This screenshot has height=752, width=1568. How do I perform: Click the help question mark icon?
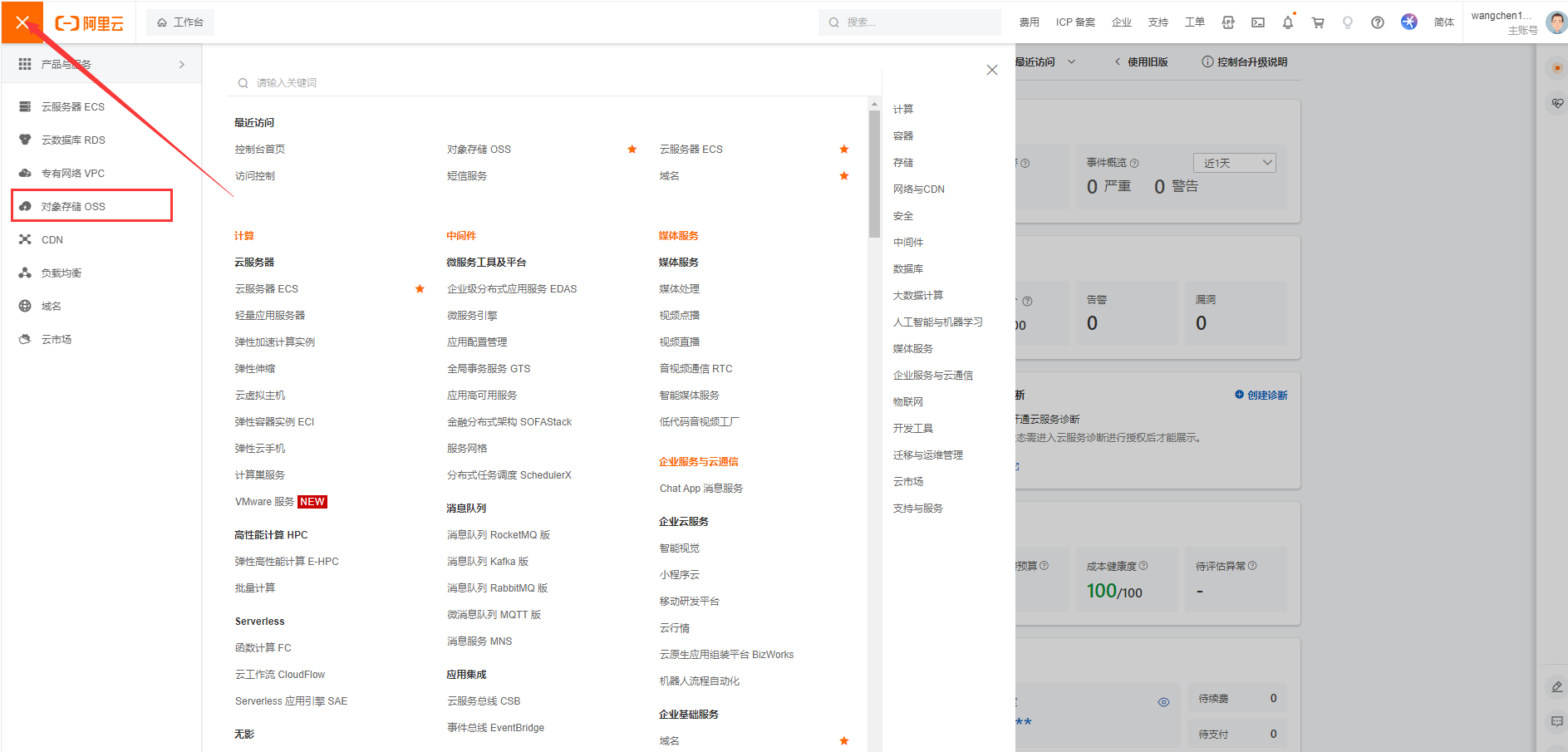pyautogui.click(x=1378, y=22)
